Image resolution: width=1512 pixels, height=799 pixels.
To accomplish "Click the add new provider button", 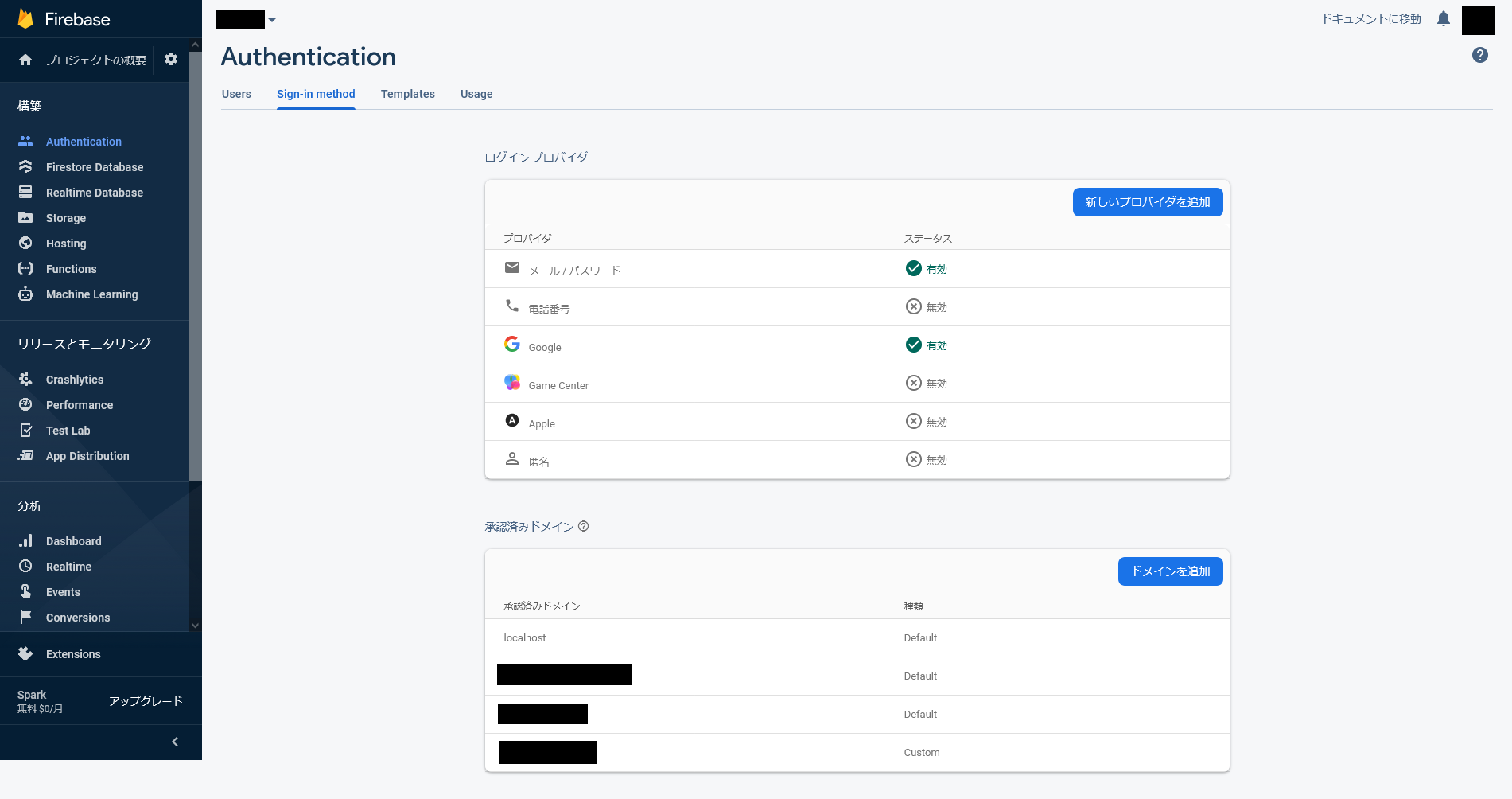I will tap(1147, 202).
